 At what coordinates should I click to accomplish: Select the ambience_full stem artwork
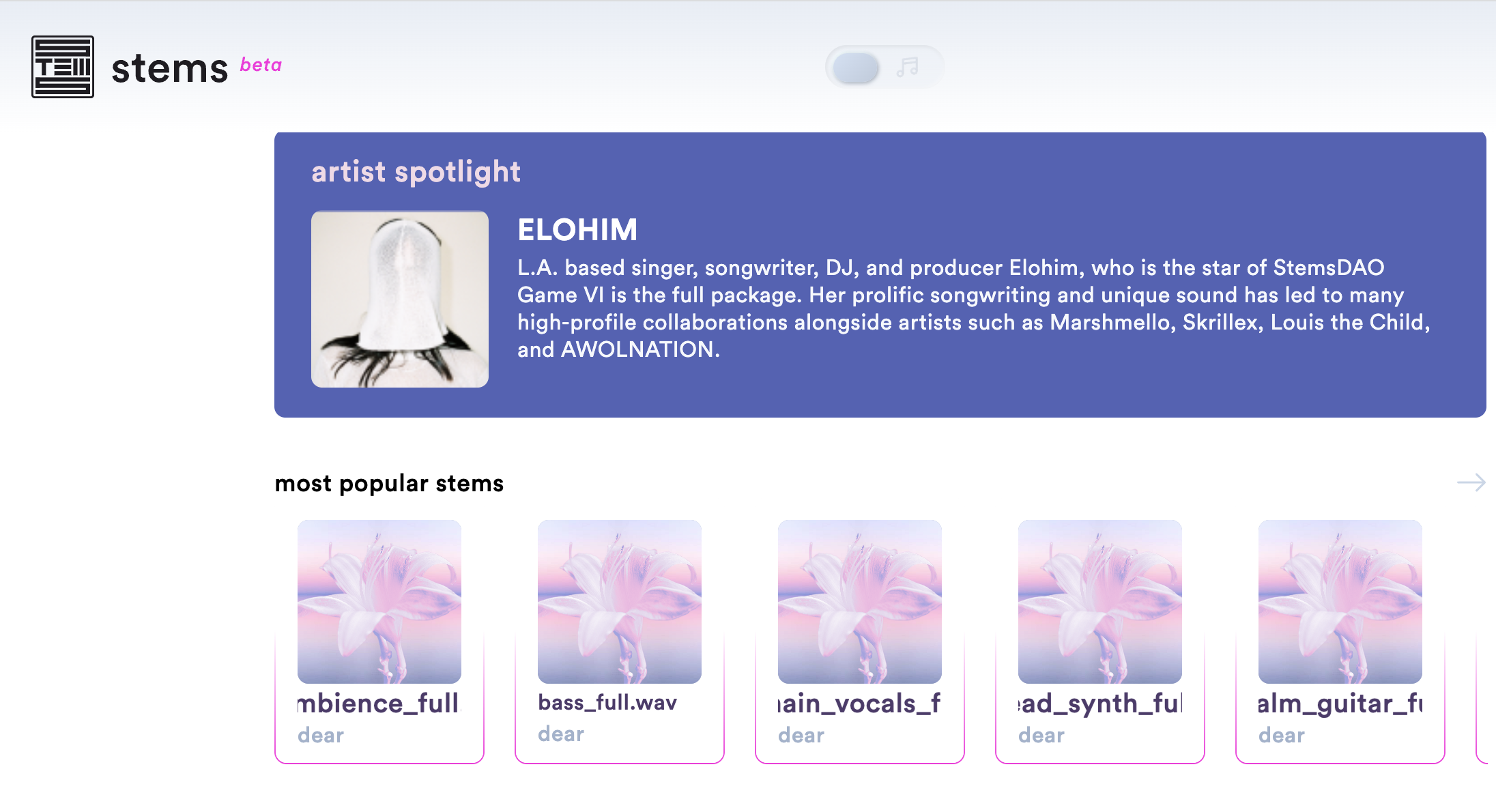pyautogui.click(x=379, y=602)
